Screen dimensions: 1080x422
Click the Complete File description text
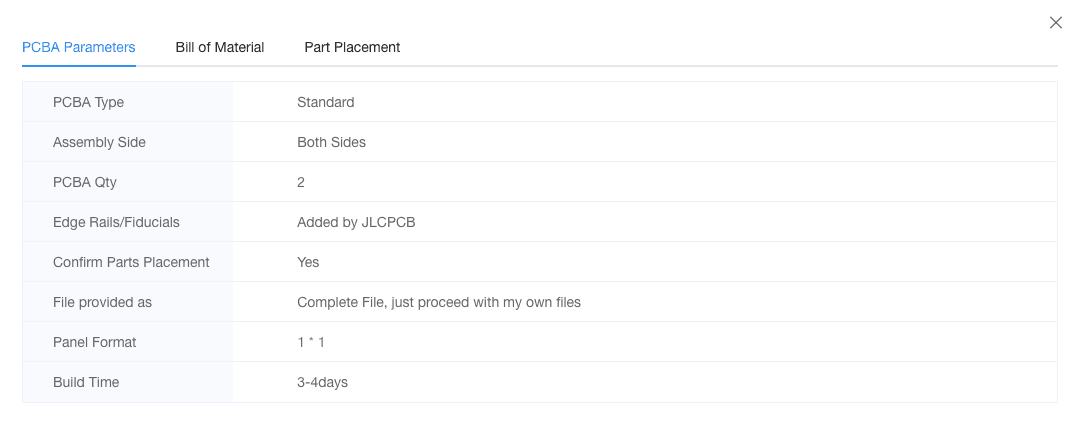pyautogui.click(x=438, y=302)
